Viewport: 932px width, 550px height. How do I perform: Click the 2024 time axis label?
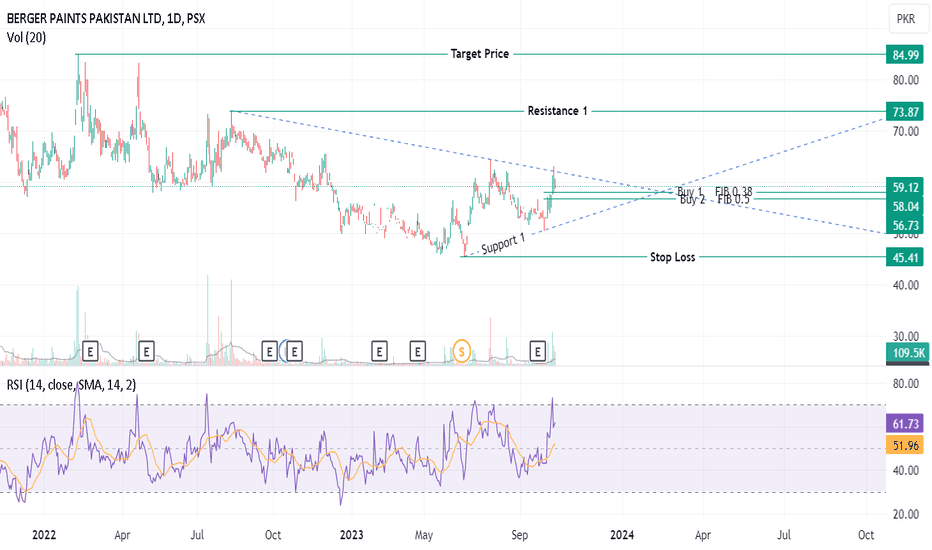622,535
